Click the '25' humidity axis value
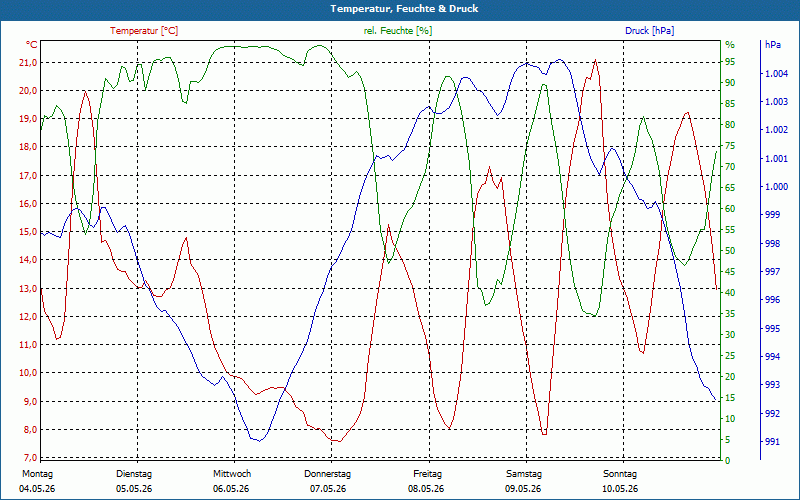The image size is (800, 500). [x=731, y=356]
